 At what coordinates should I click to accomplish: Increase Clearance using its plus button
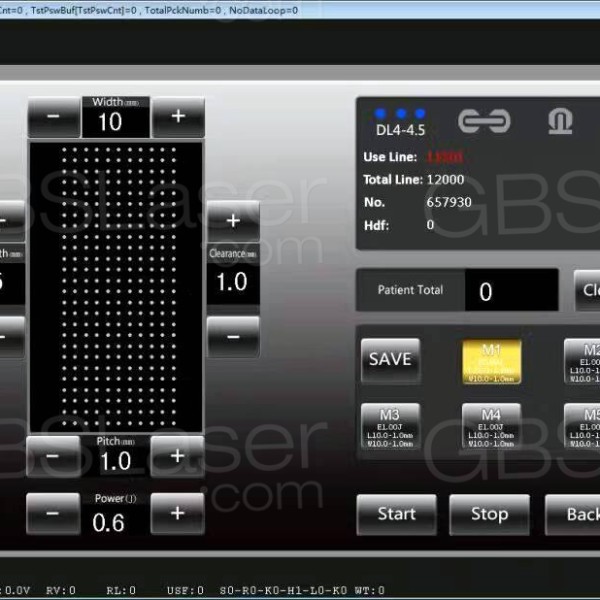point(233,221)
